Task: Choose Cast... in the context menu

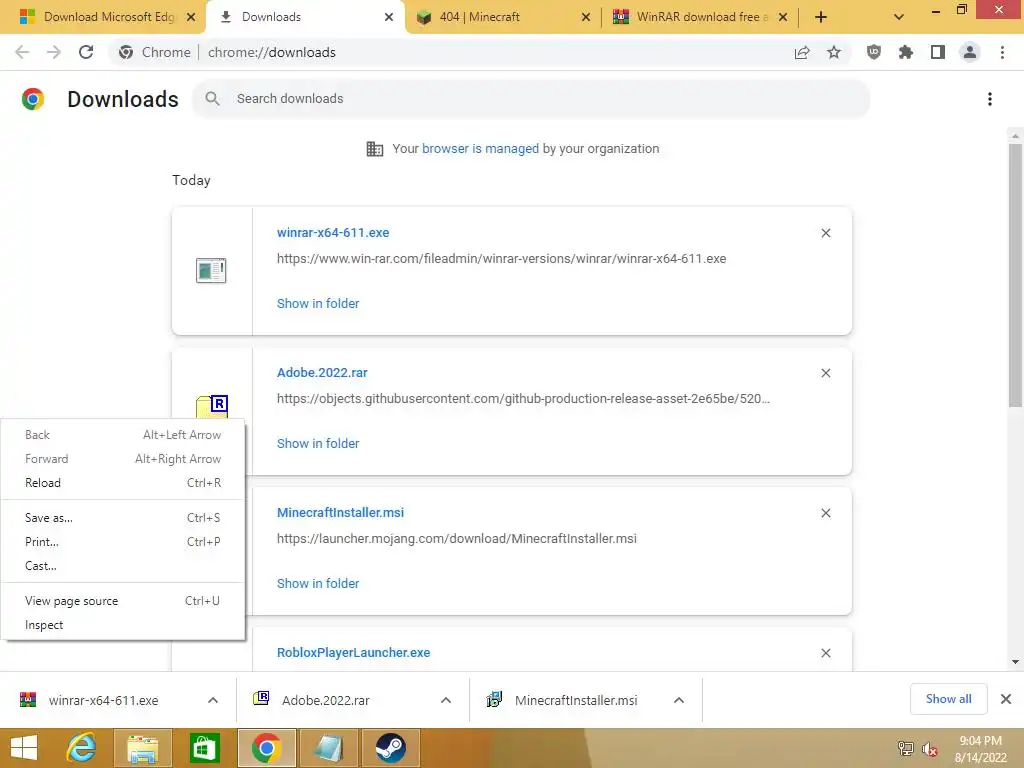Action: 123,566
